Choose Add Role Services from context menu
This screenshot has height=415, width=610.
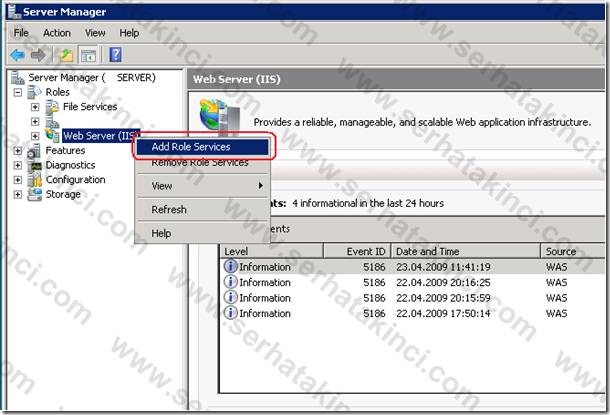(x=202, y=147)
